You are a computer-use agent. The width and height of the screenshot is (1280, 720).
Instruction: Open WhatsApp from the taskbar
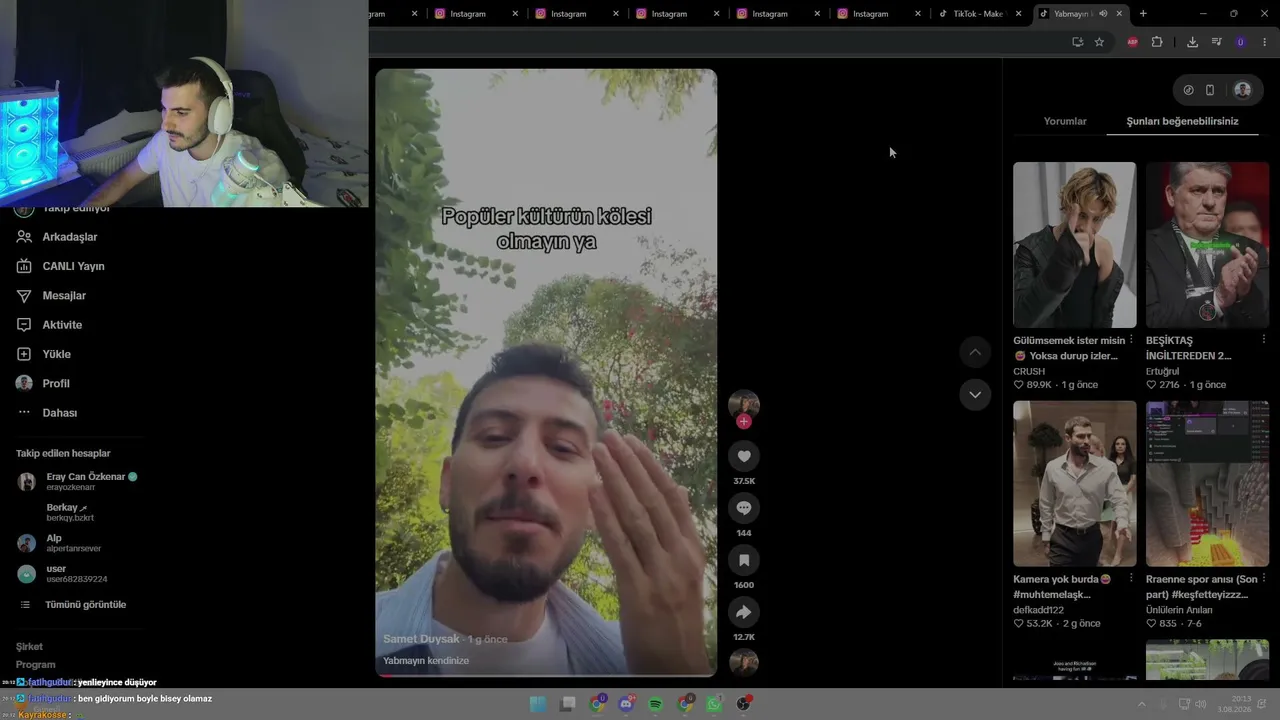pyautogui.click(x=714, y=704)
